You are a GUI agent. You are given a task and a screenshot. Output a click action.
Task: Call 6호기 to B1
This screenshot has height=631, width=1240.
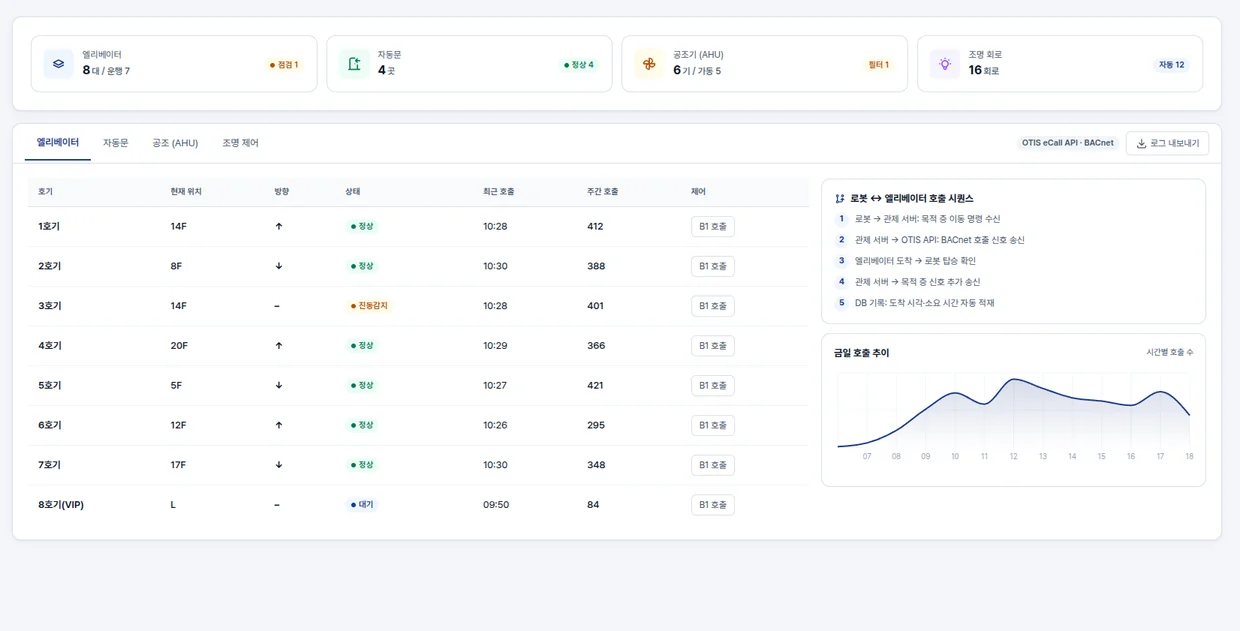(713, 425)
